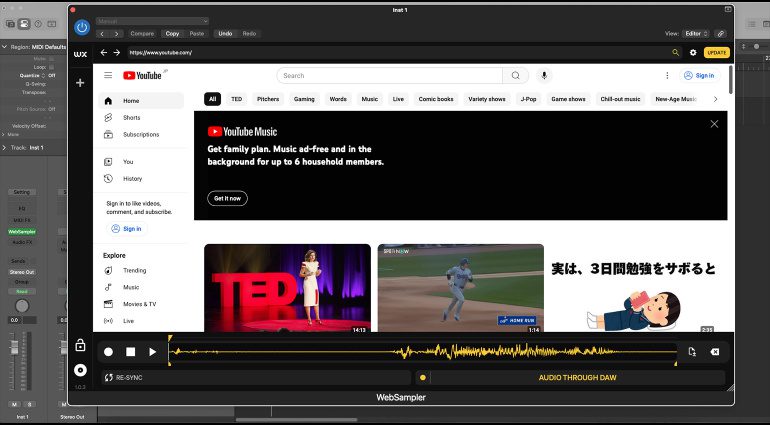770x425 pixels.
Task: Click the YouTube logo
Action: click(142, 75)
